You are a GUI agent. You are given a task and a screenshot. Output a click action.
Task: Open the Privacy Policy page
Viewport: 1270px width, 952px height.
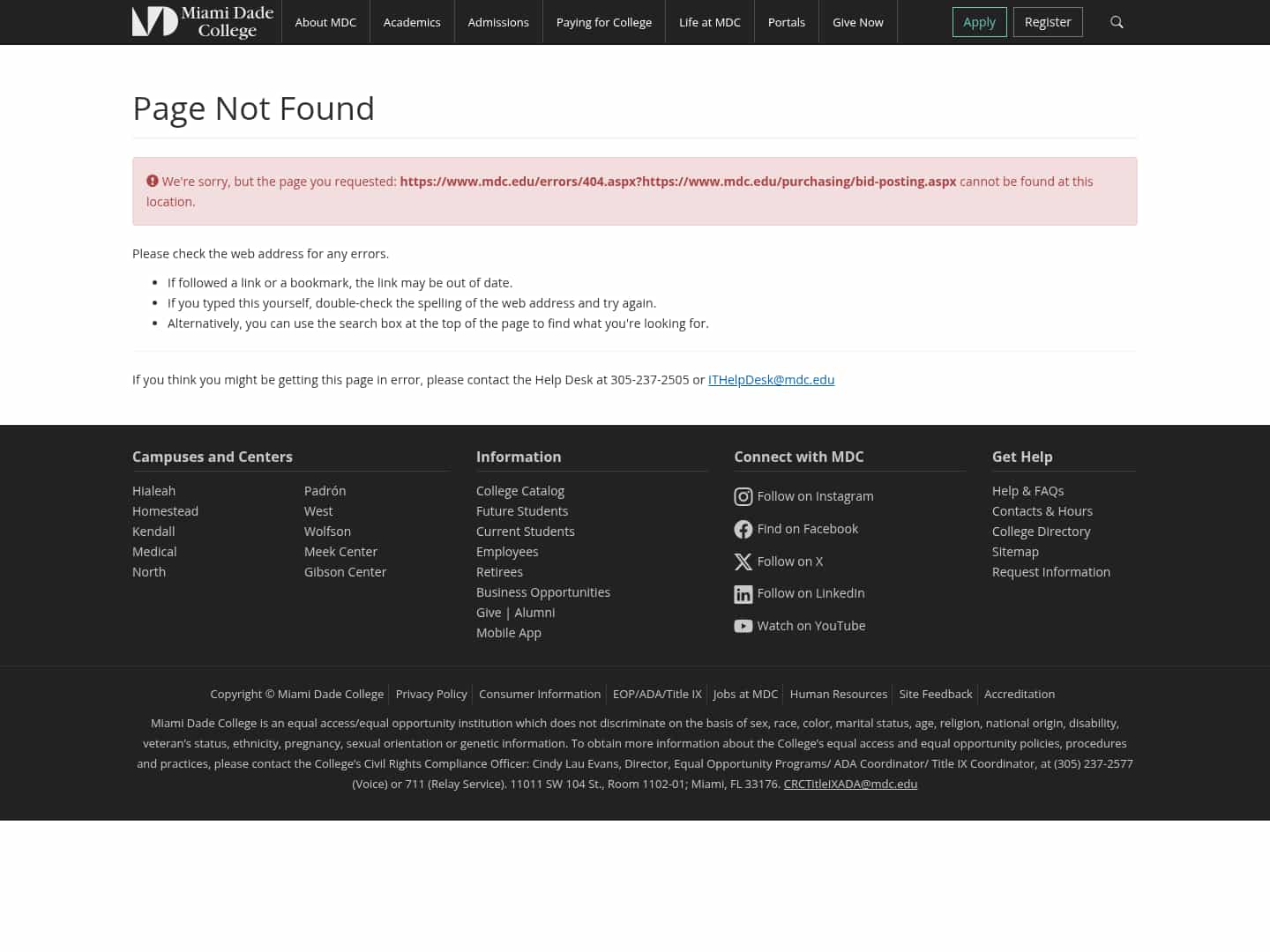tap(431, 694)
